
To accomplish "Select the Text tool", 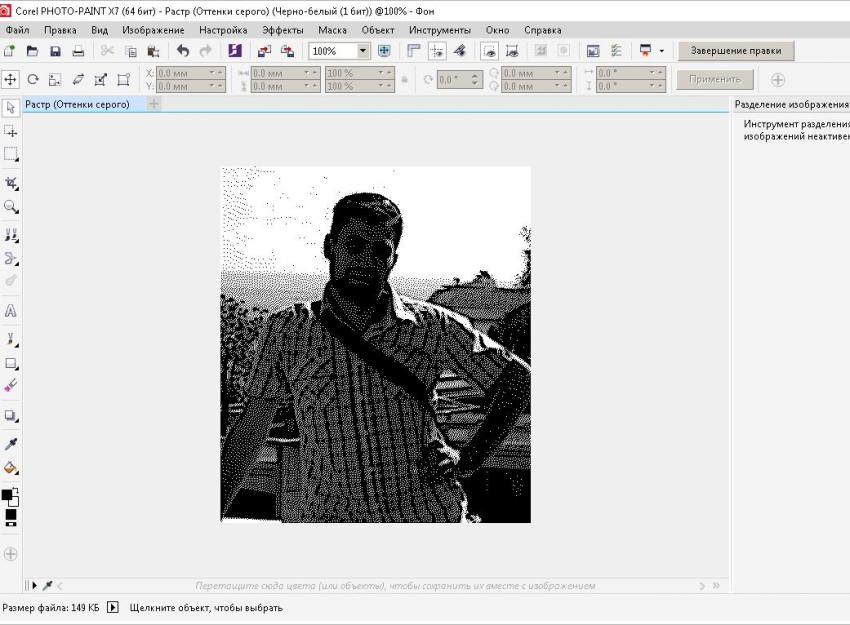I will pyautogui.click(x=11, y=311).
